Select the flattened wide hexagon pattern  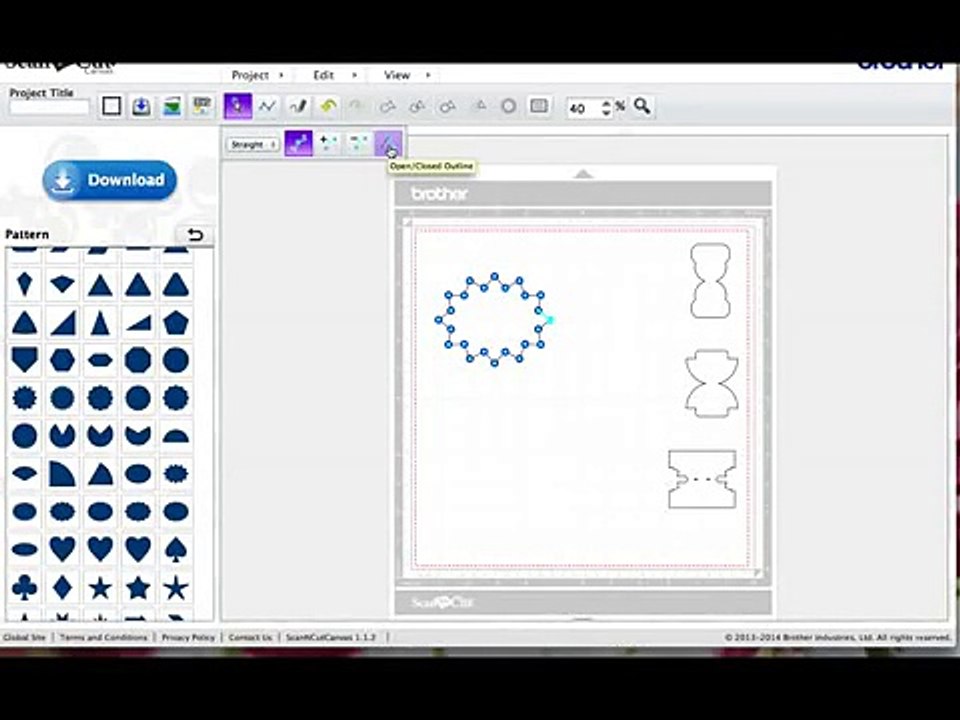100,360
